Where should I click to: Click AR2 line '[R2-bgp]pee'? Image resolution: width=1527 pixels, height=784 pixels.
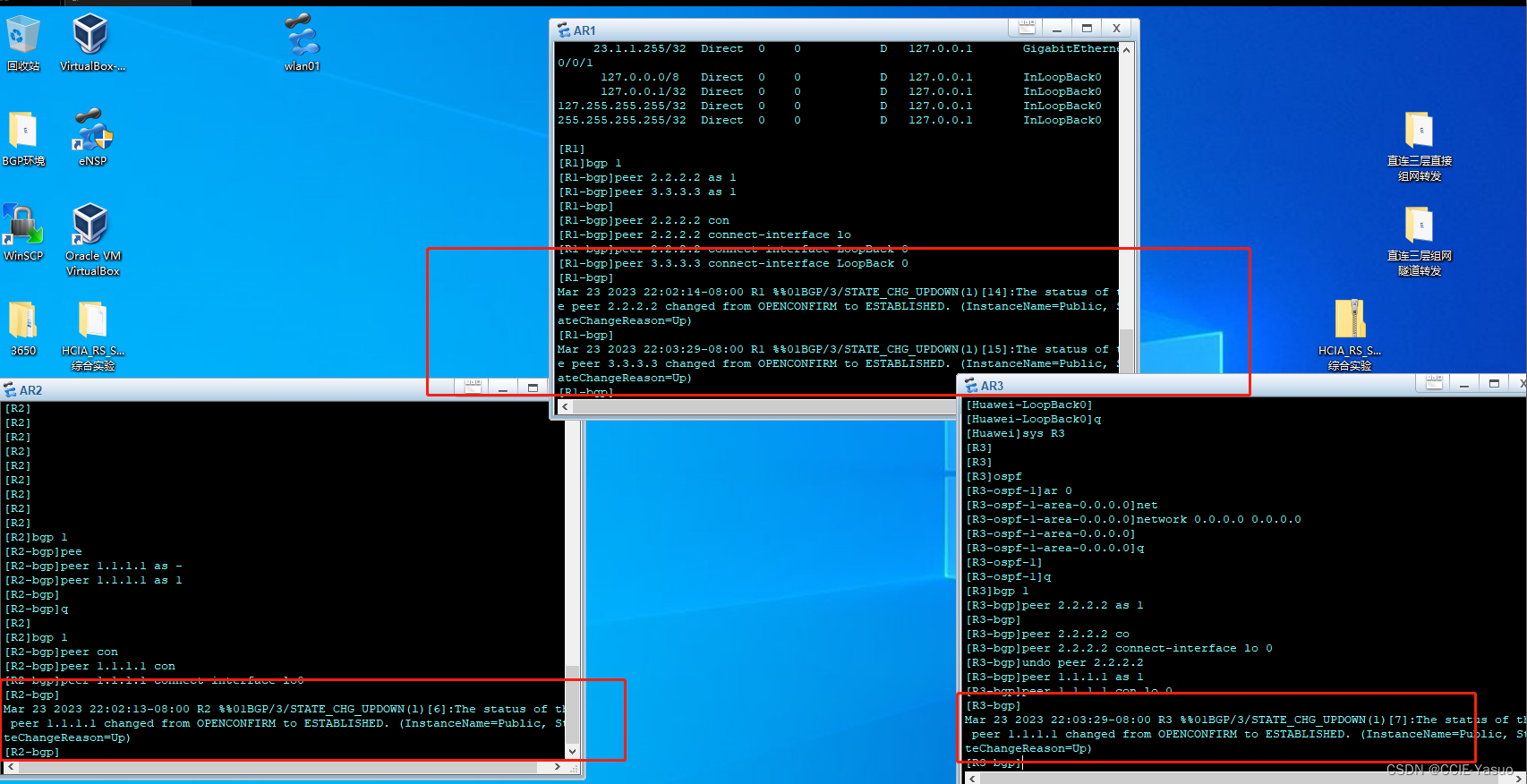[x=44, y=551]
